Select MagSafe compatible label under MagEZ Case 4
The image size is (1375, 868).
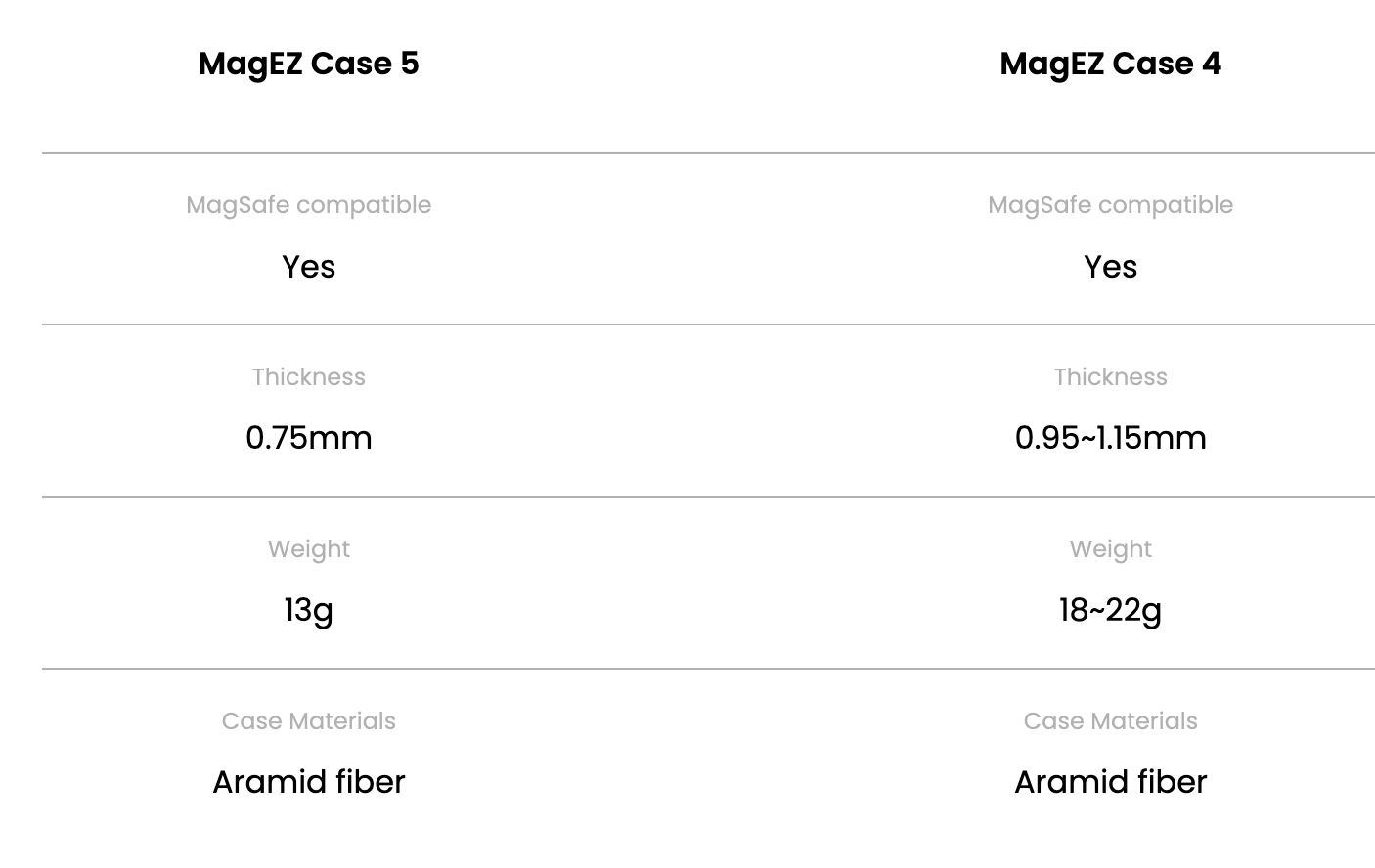[x=1110, y=205]
